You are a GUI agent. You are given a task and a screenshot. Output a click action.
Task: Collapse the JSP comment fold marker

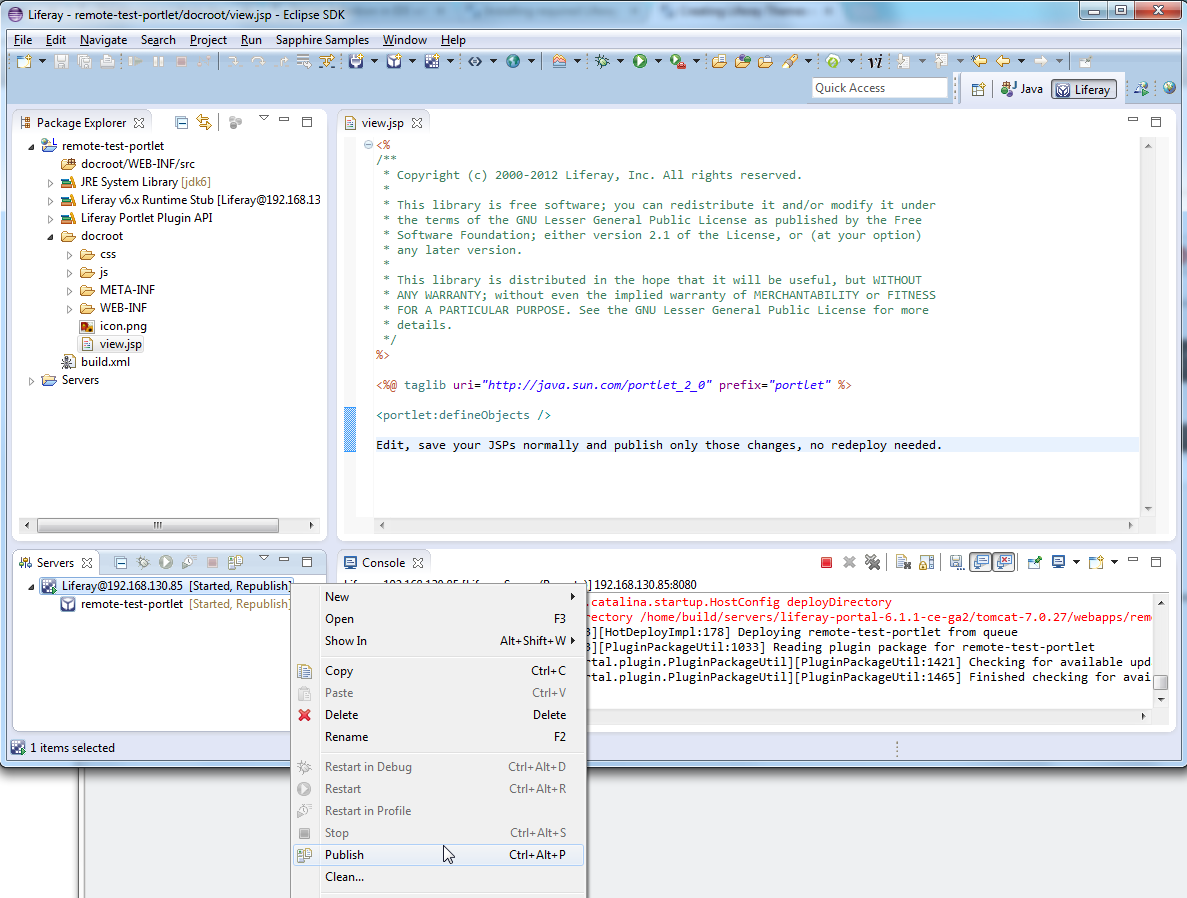coord(368,145)
